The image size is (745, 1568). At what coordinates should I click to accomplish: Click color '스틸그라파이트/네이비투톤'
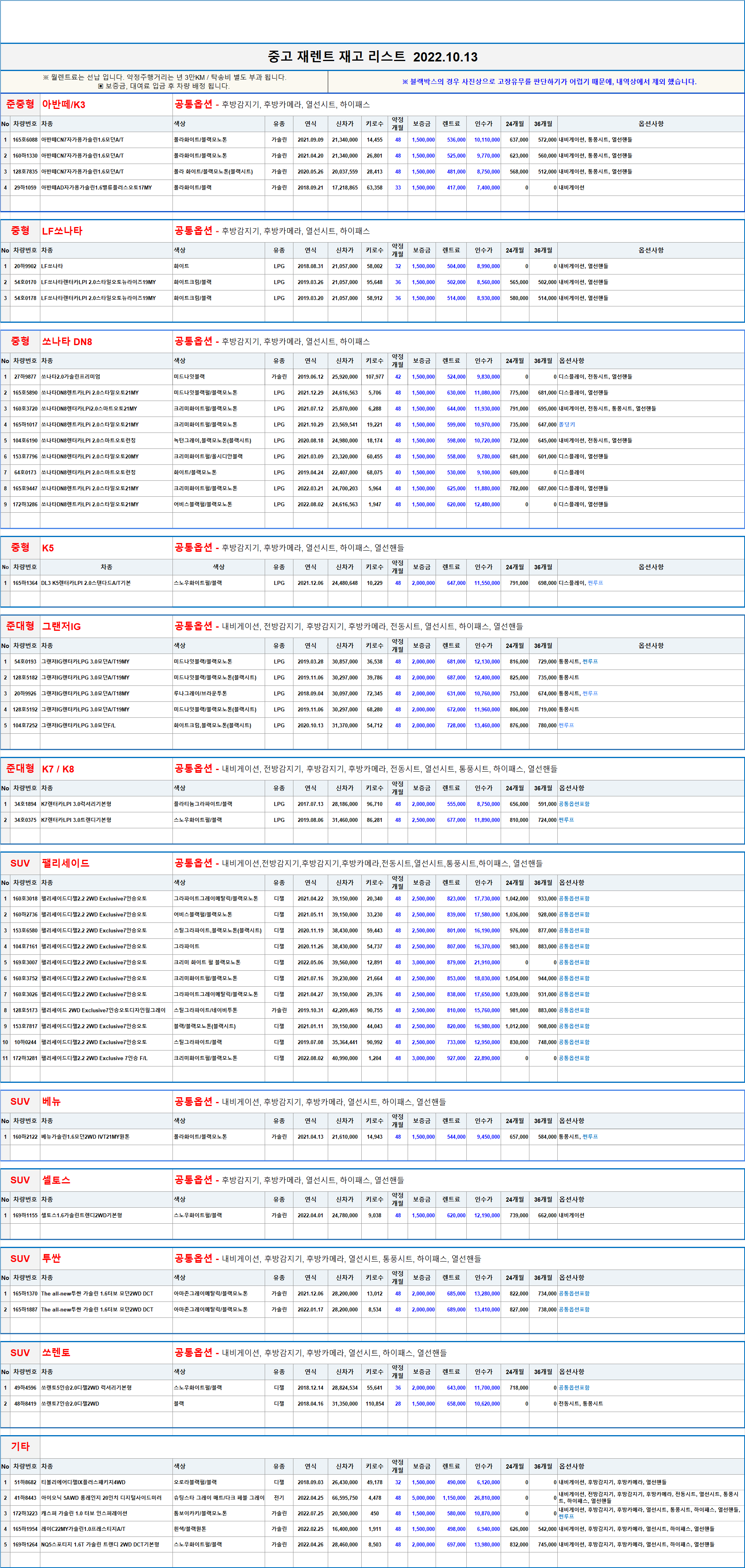[x=205, y=1011]
